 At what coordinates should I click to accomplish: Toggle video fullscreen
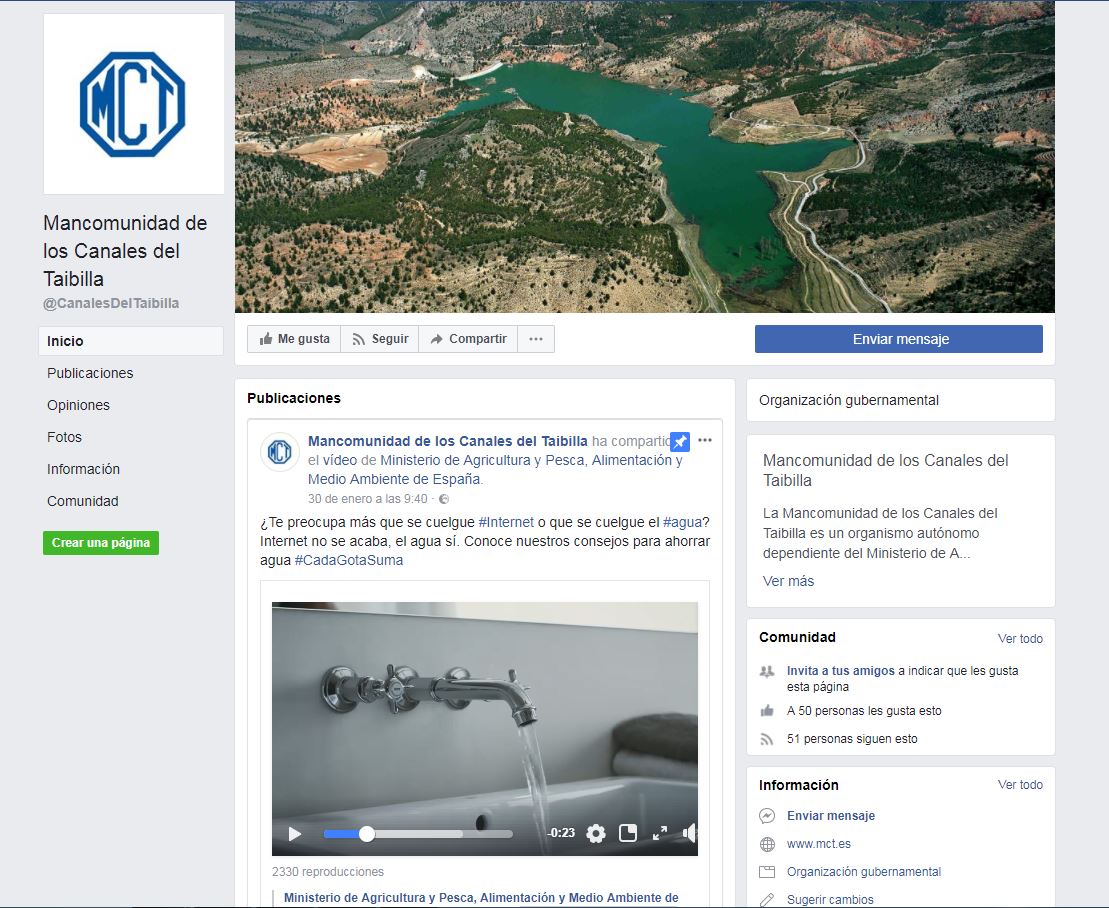pos(660,833)
